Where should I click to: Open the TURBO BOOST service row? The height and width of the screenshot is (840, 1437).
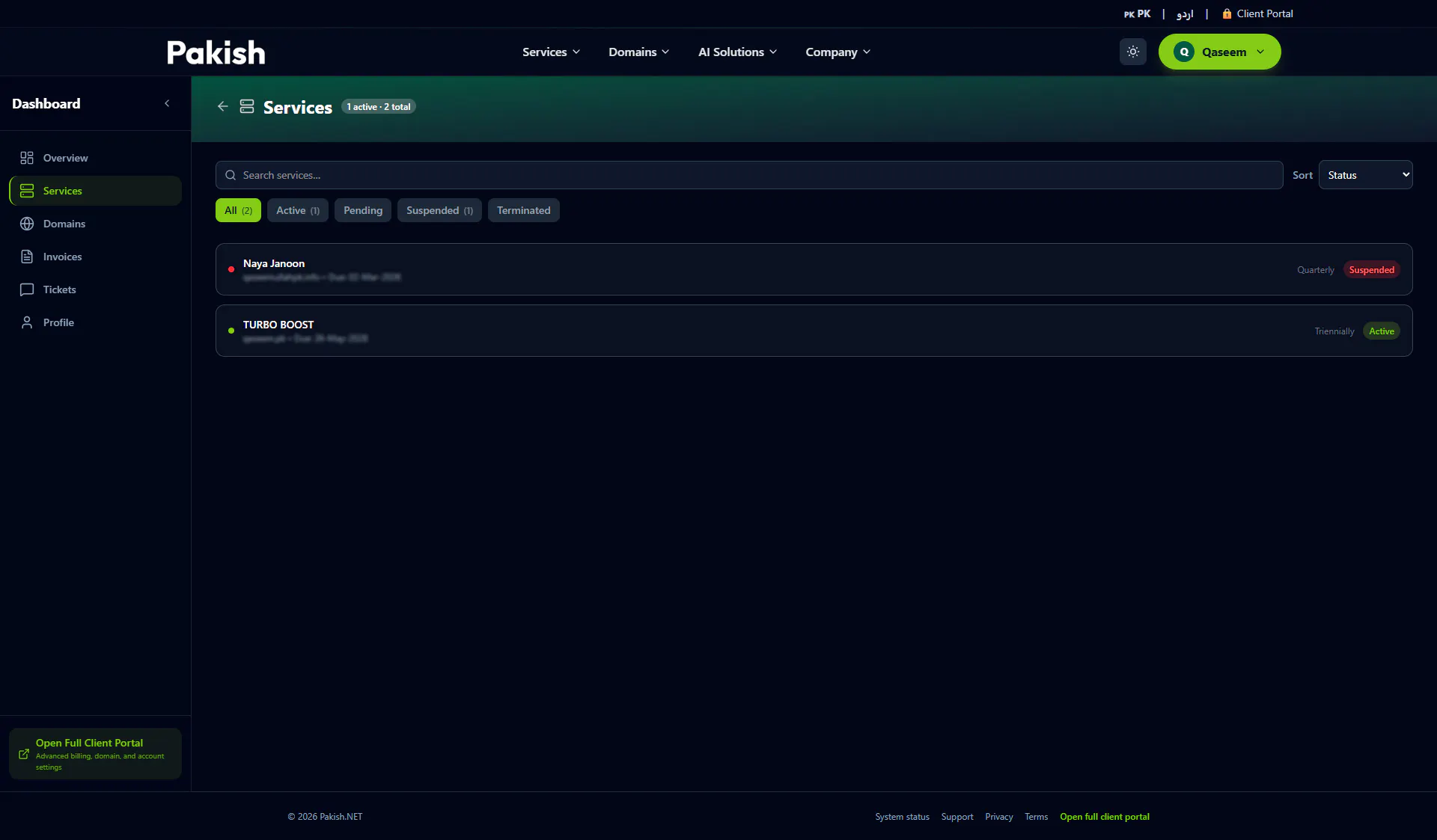click(814, 331)
